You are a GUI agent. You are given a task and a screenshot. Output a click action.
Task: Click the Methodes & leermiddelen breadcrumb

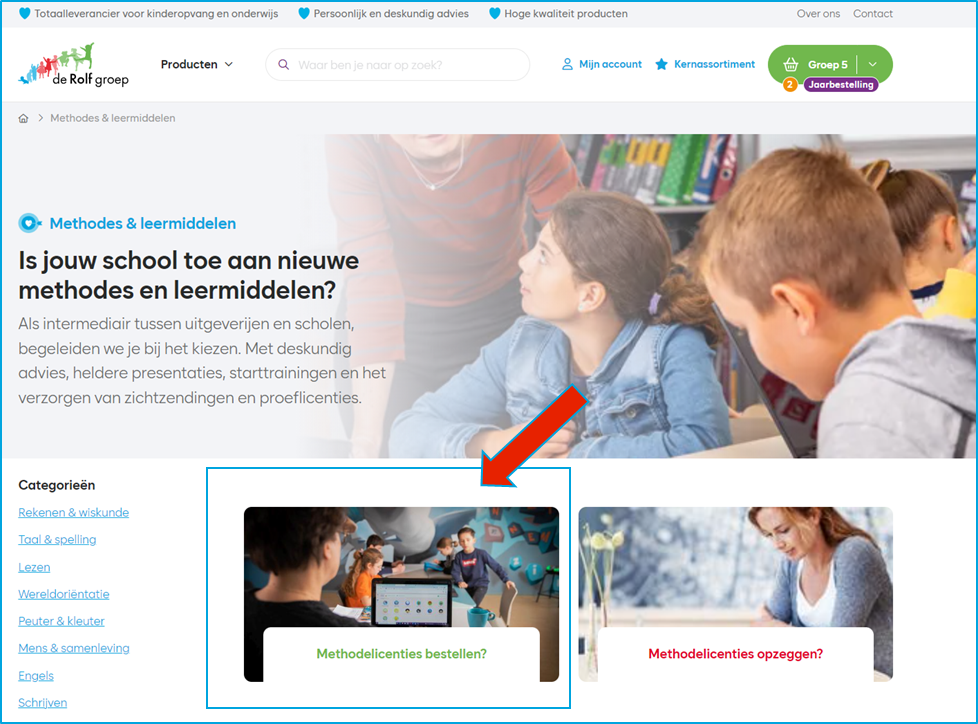click(x=112, y=118)
